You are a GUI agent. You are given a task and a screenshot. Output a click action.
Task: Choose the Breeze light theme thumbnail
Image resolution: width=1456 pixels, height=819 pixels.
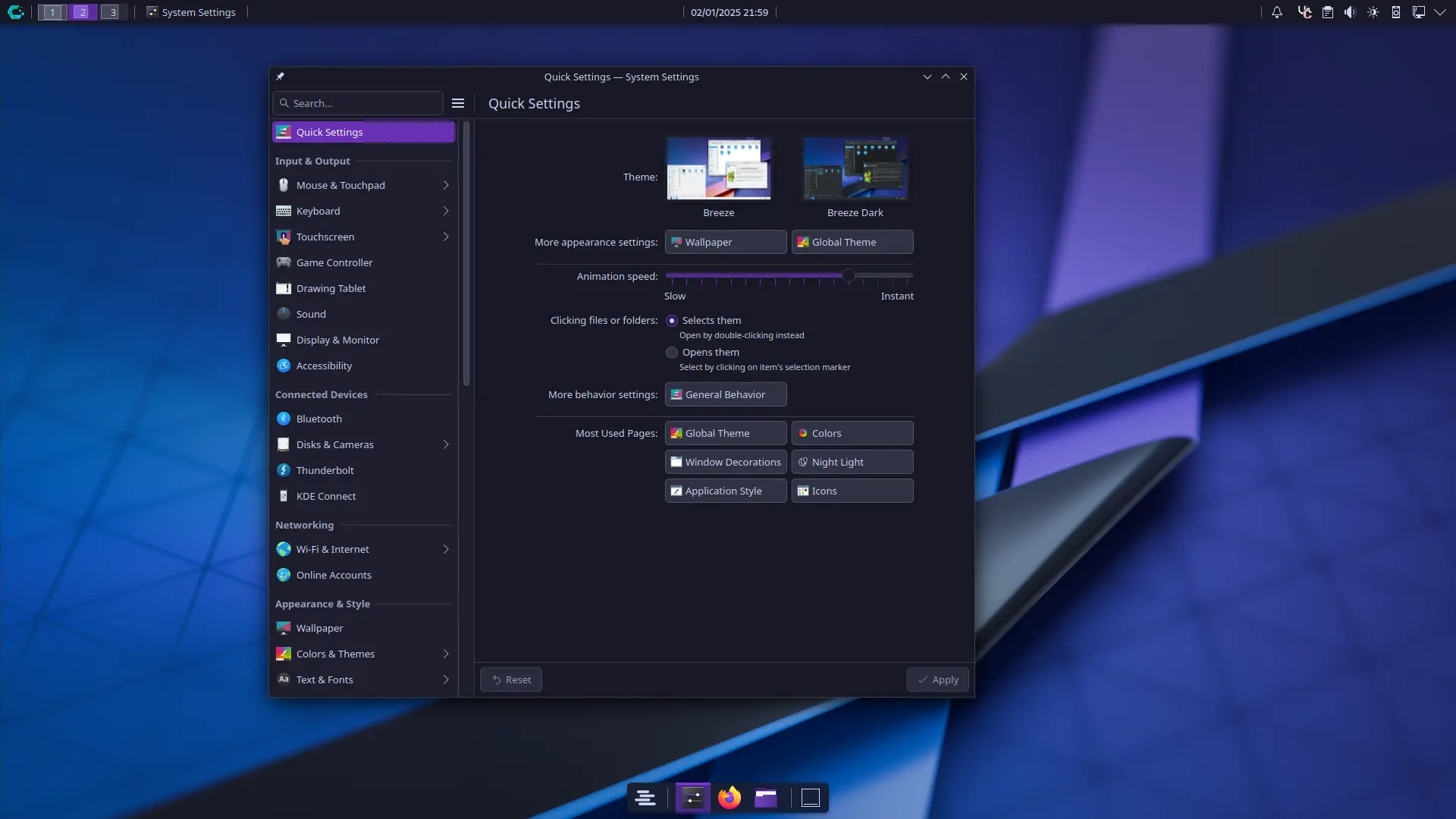[719, 169]
